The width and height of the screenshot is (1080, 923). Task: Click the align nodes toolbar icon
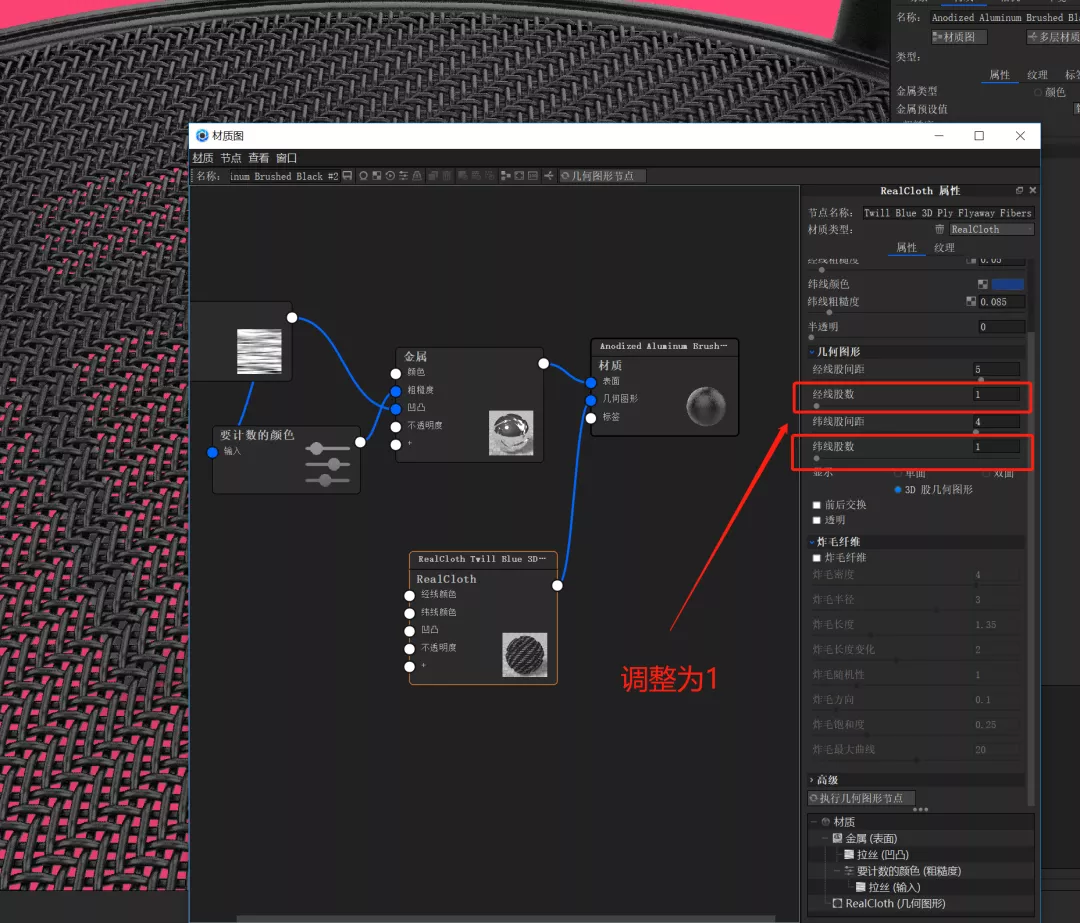(506, 176)
